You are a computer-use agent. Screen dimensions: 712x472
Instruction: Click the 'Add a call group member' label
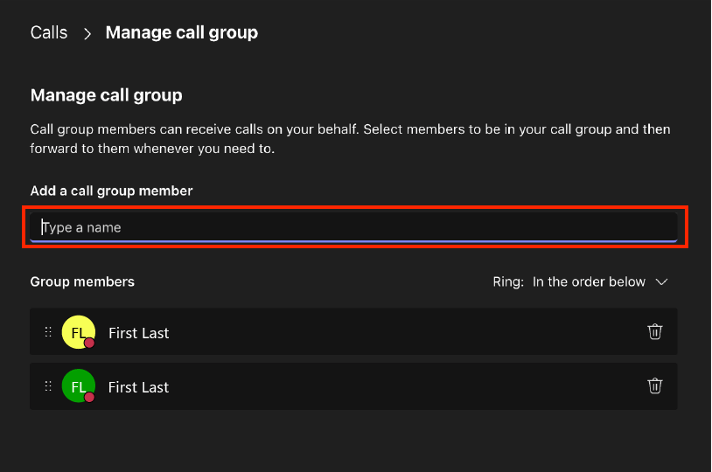(111, 190)
